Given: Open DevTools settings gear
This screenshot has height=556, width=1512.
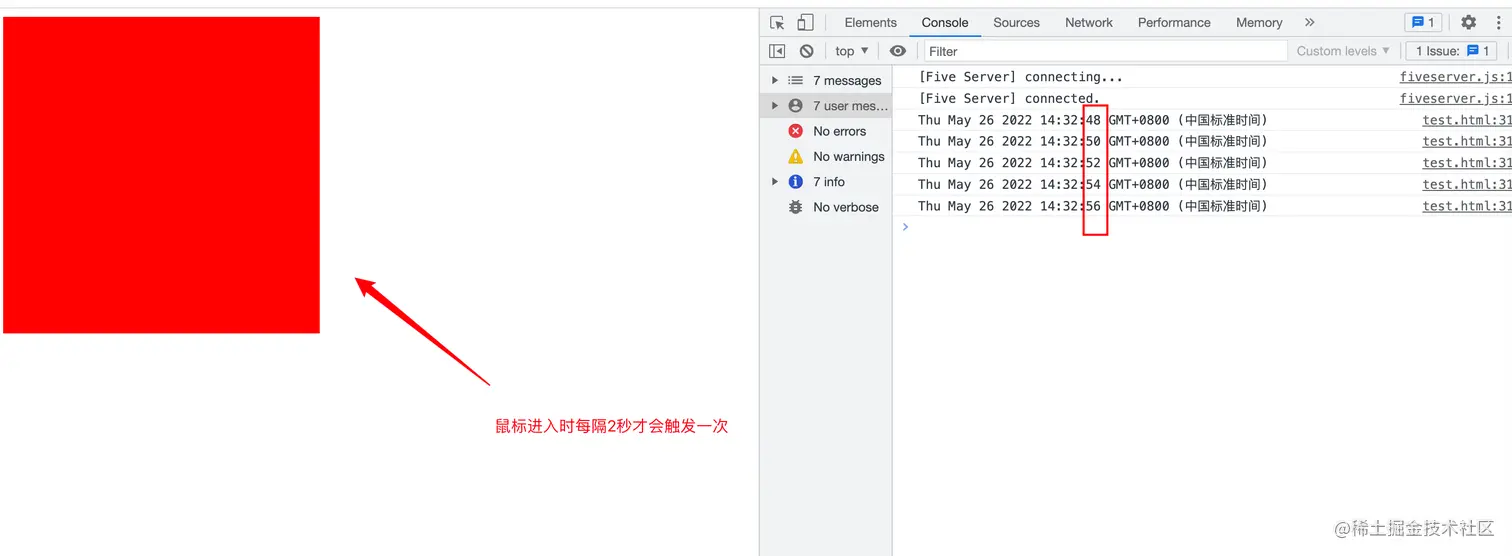Looking at the screenshot, I should [1468, 22].
